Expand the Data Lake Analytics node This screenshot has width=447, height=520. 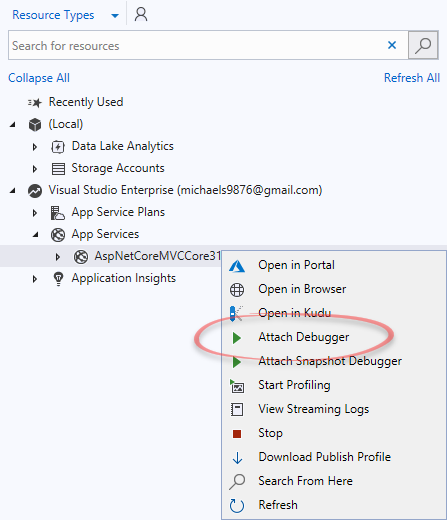click(35, 147)
